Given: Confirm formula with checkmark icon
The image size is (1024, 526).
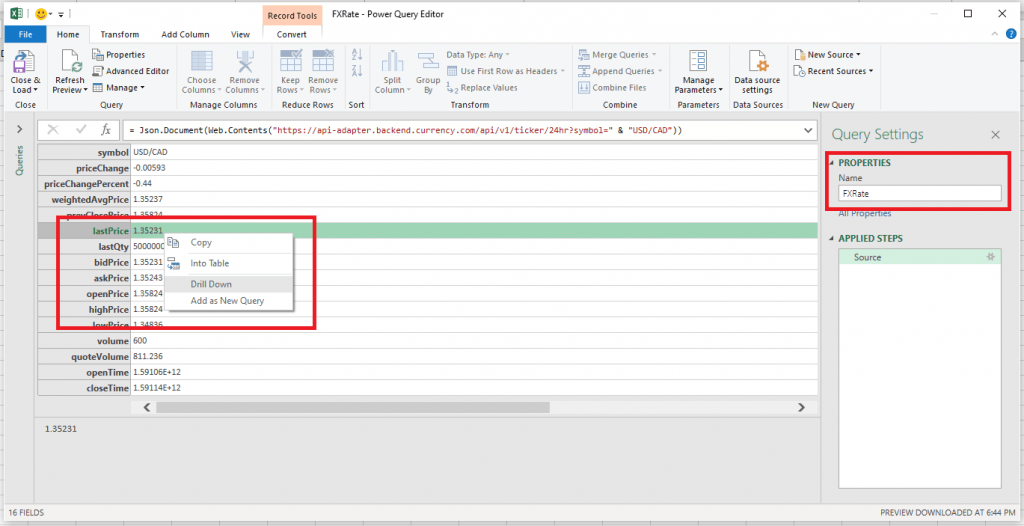Looking at the screenshot, I should coord(81,130).
